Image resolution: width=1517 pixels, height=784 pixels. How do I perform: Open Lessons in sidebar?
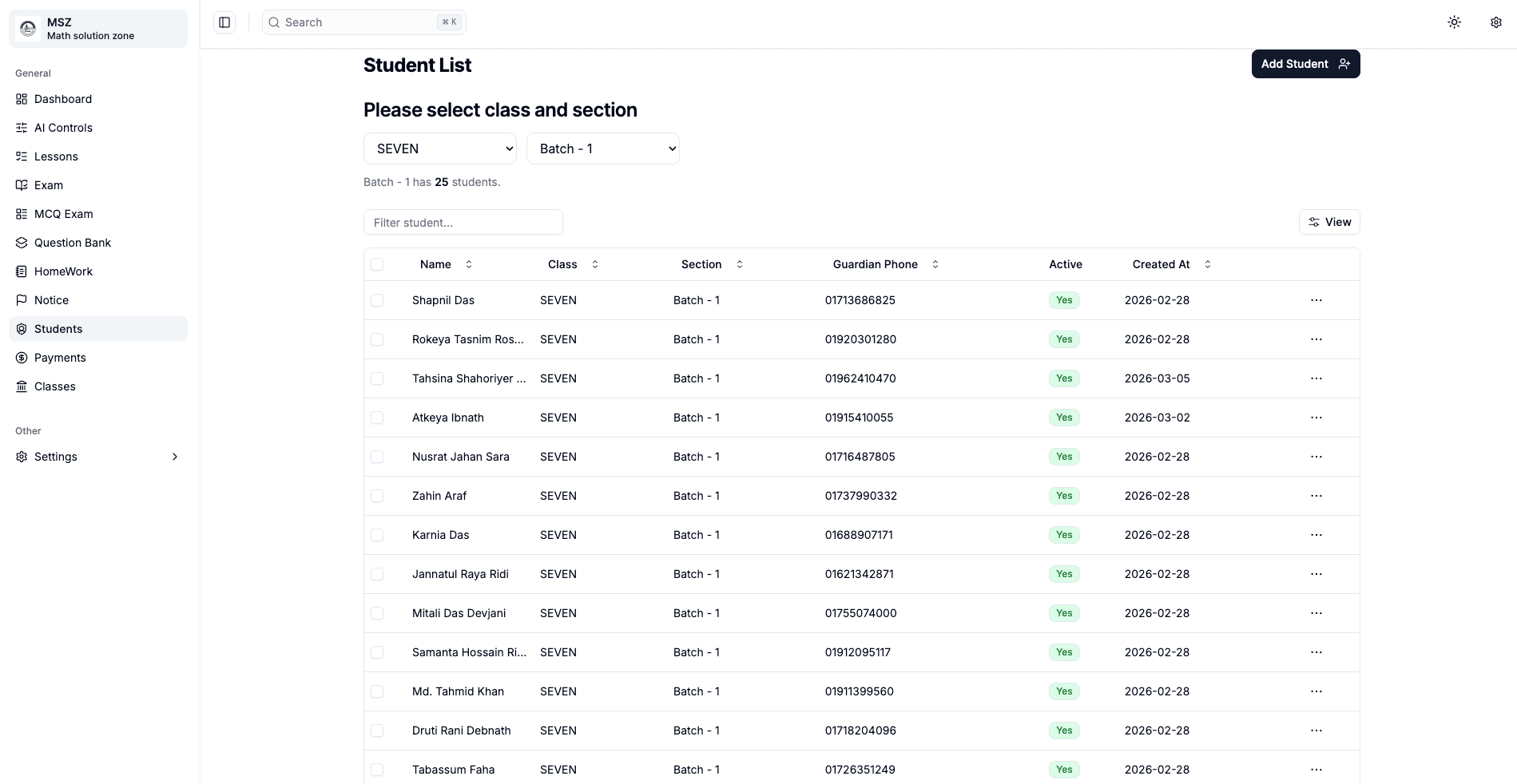[98, 156]
